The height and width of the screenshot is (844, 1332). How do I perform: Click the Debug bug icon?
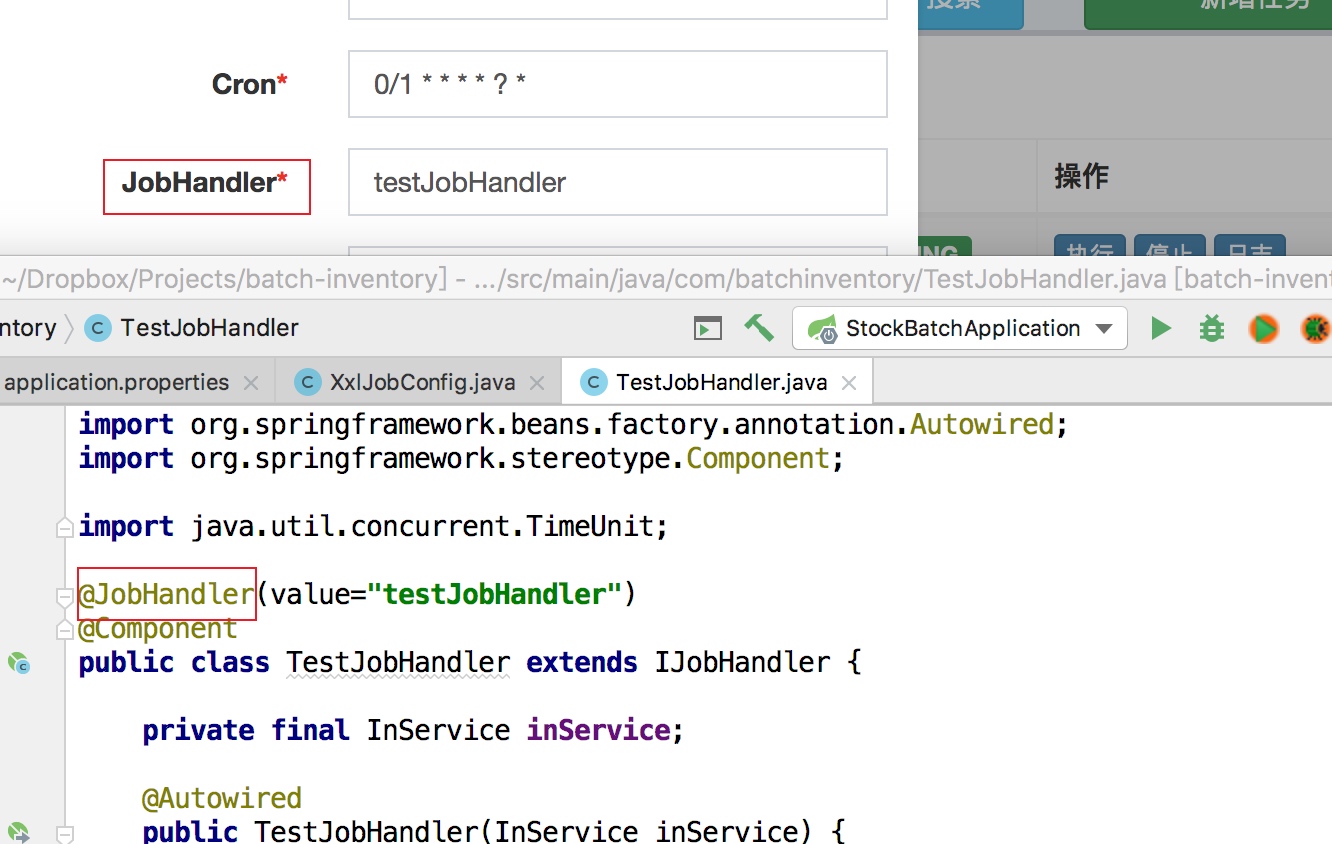[1212, 328]
